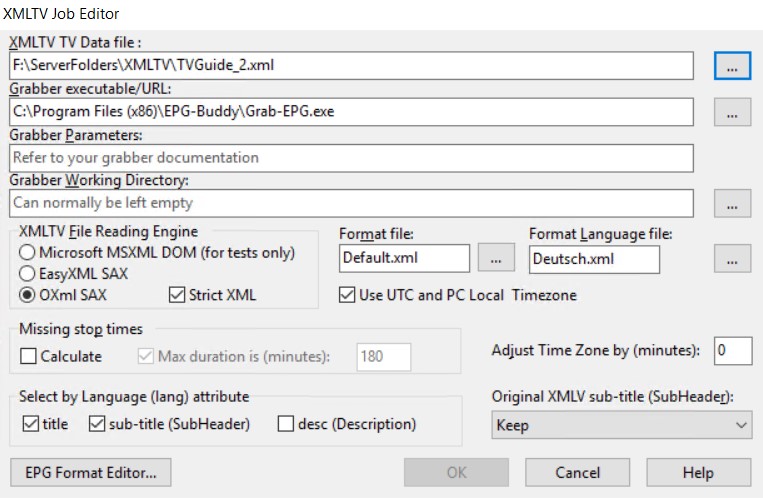Image resolution: width=763 pixels, height=498 pixels.
Task: Select the OXml SAX radio button
Action: 27,295
